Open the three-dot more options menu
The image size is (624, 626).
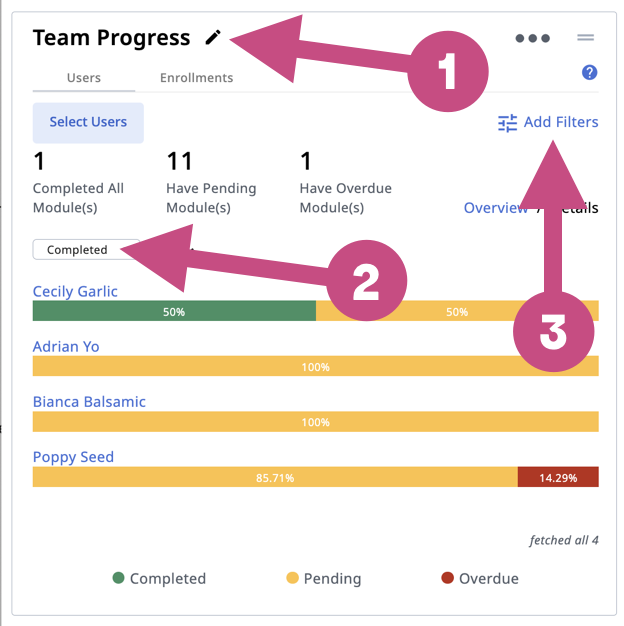pos(532,39)
